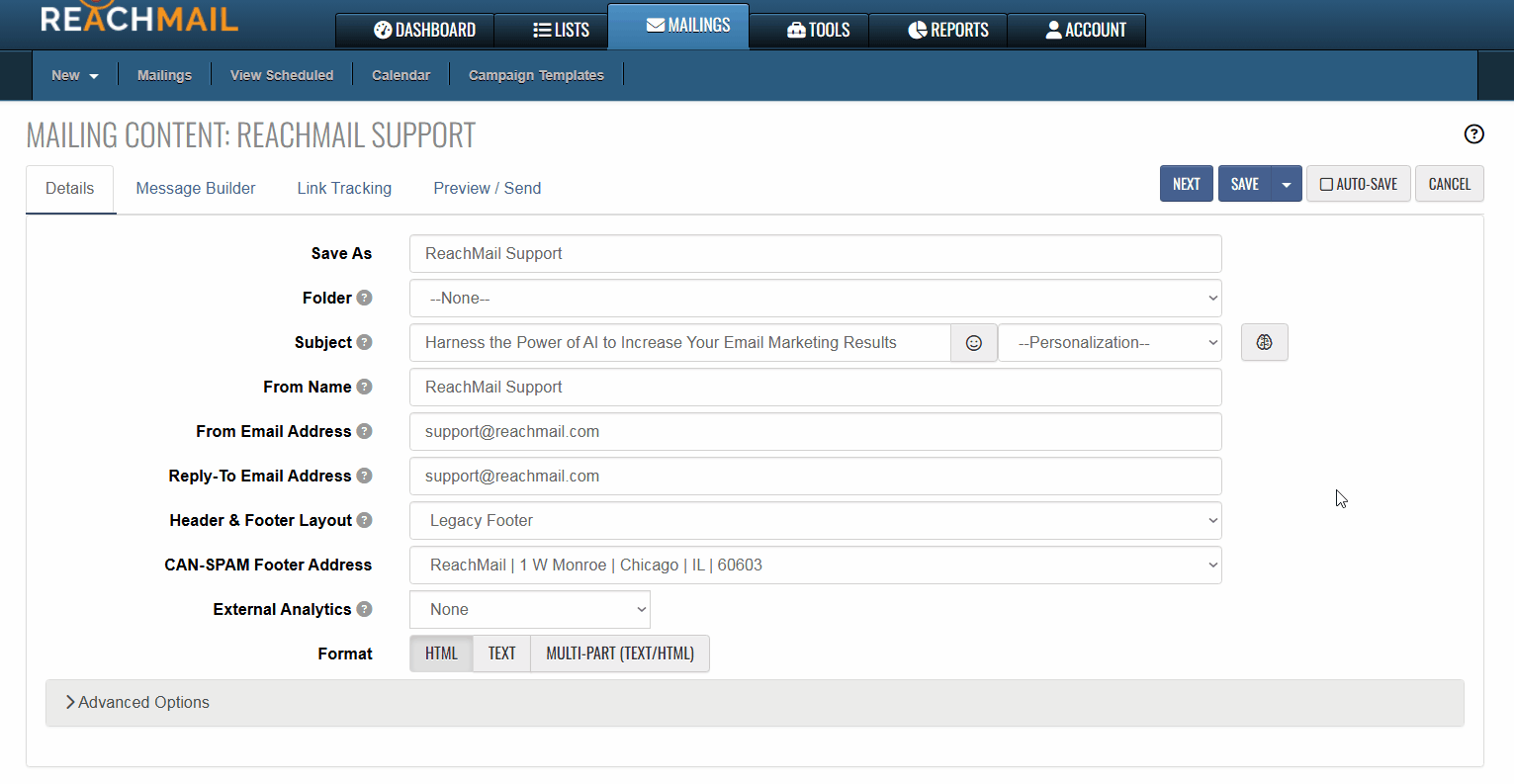This screenshot has height=784, width=1514.
Task: Switch to the Link Tracking tab
Action: click(x=344, y=189)
